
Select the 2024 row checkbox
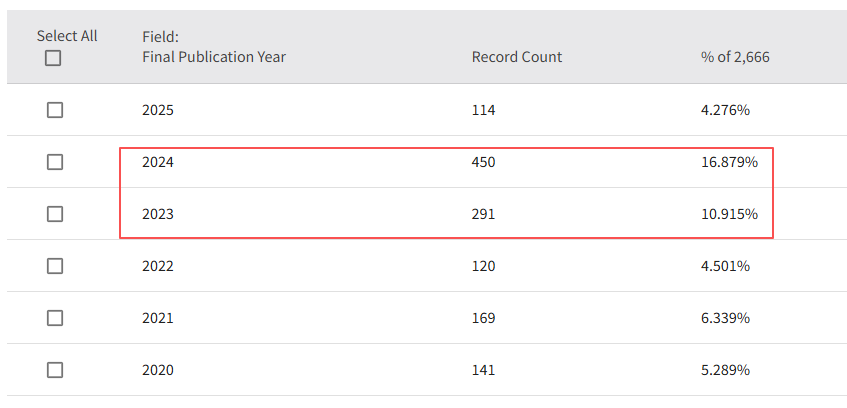[x=55, y=162]
